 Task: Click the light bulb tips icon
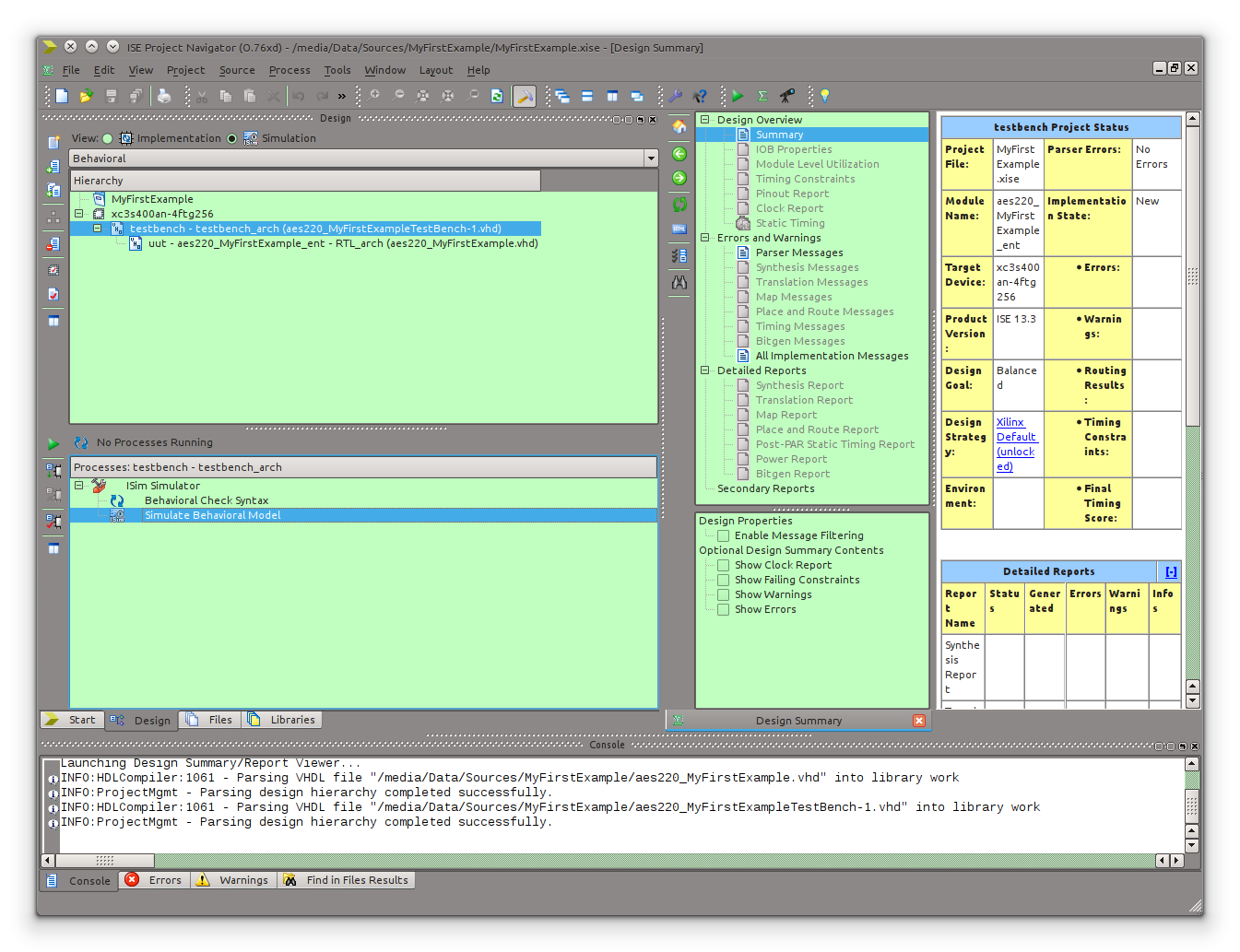pyautogui.click(x=825, y=96)
